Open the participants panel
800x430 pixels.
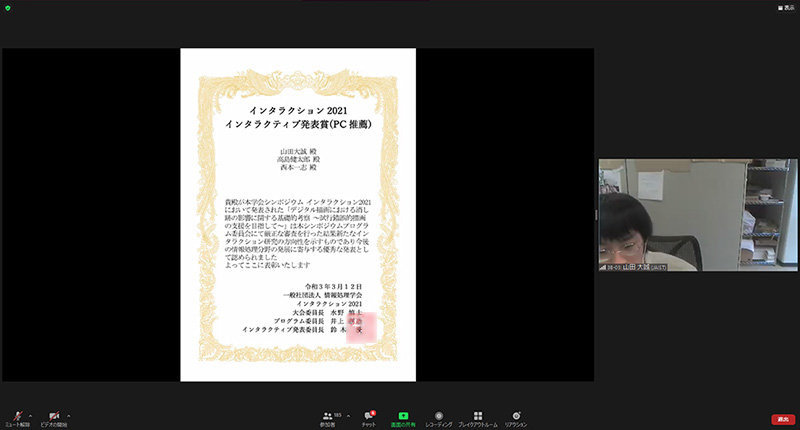pos(328,419)
